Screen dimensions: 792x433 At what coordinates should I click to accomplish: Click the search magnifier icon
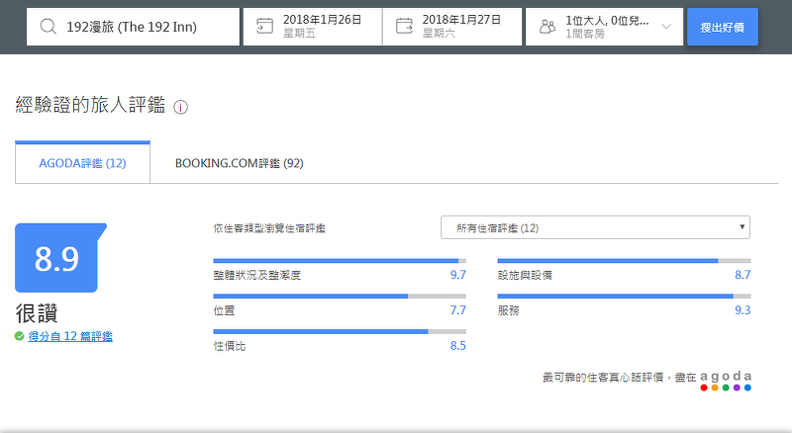pos(48,26)
